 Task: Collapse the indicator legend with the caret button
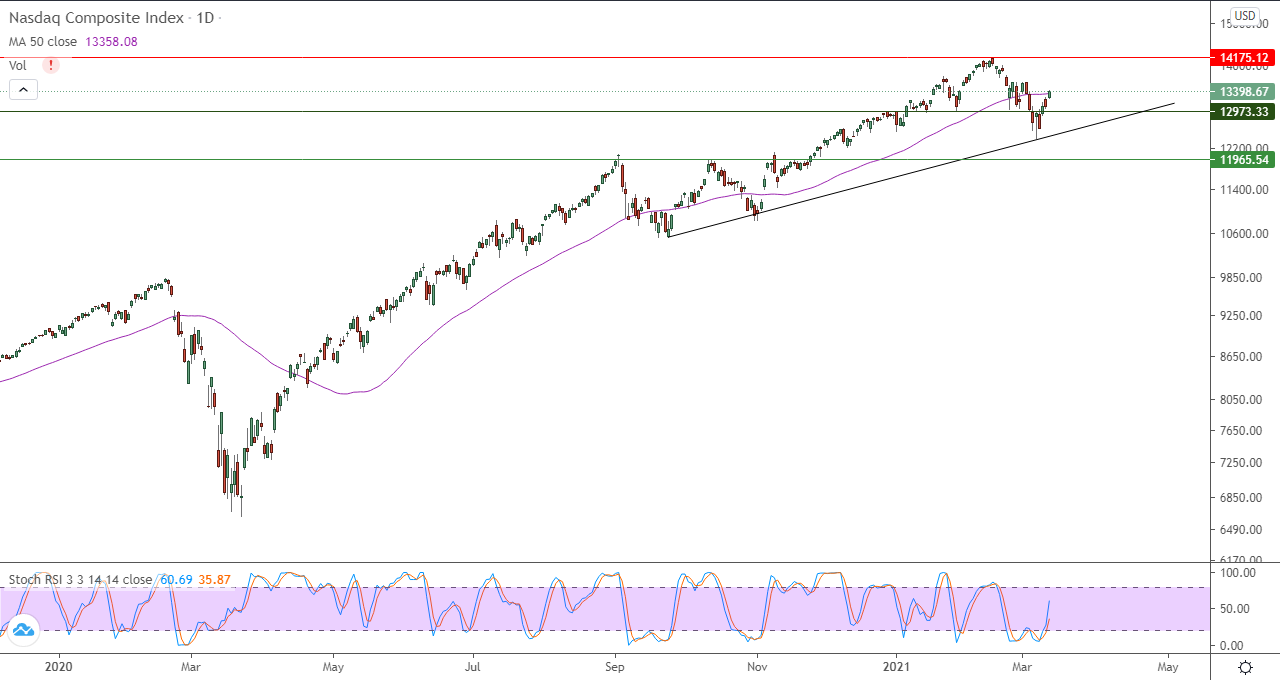[23, 90]
